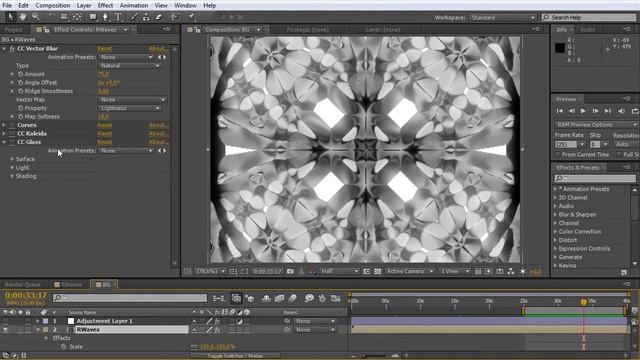This screenshot has width=640, height=360.
Task: Open About for CC Kaleida
Action: click(x=158, y=134)
